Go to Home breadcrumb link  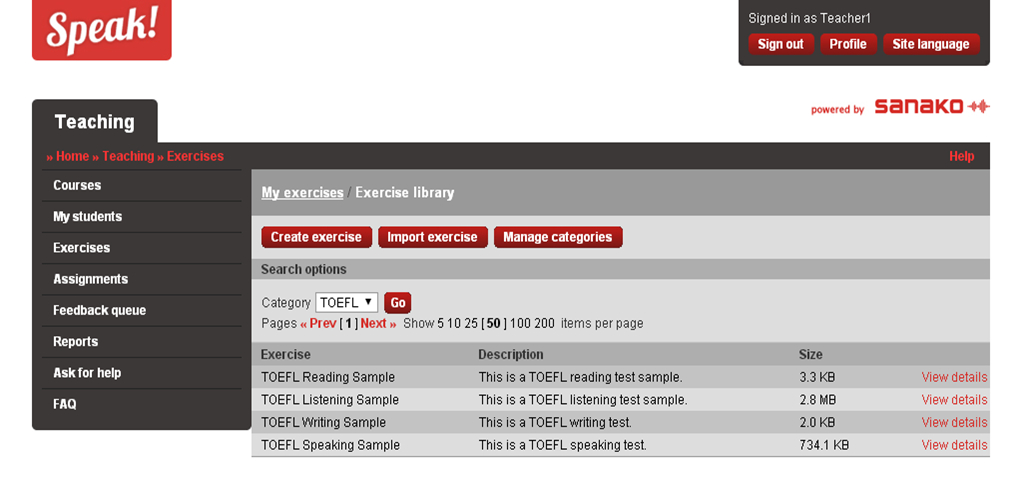point(72,156)
